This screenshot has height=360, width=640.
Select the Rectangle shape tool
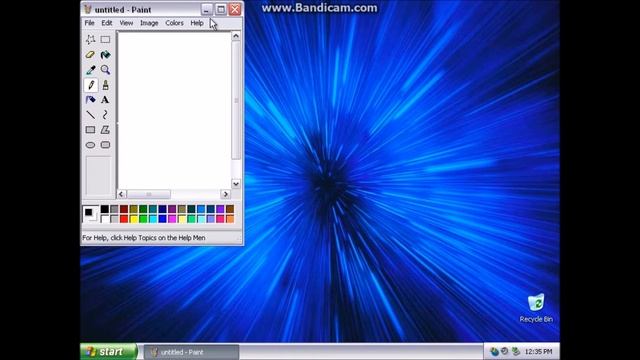pos(90,130)
